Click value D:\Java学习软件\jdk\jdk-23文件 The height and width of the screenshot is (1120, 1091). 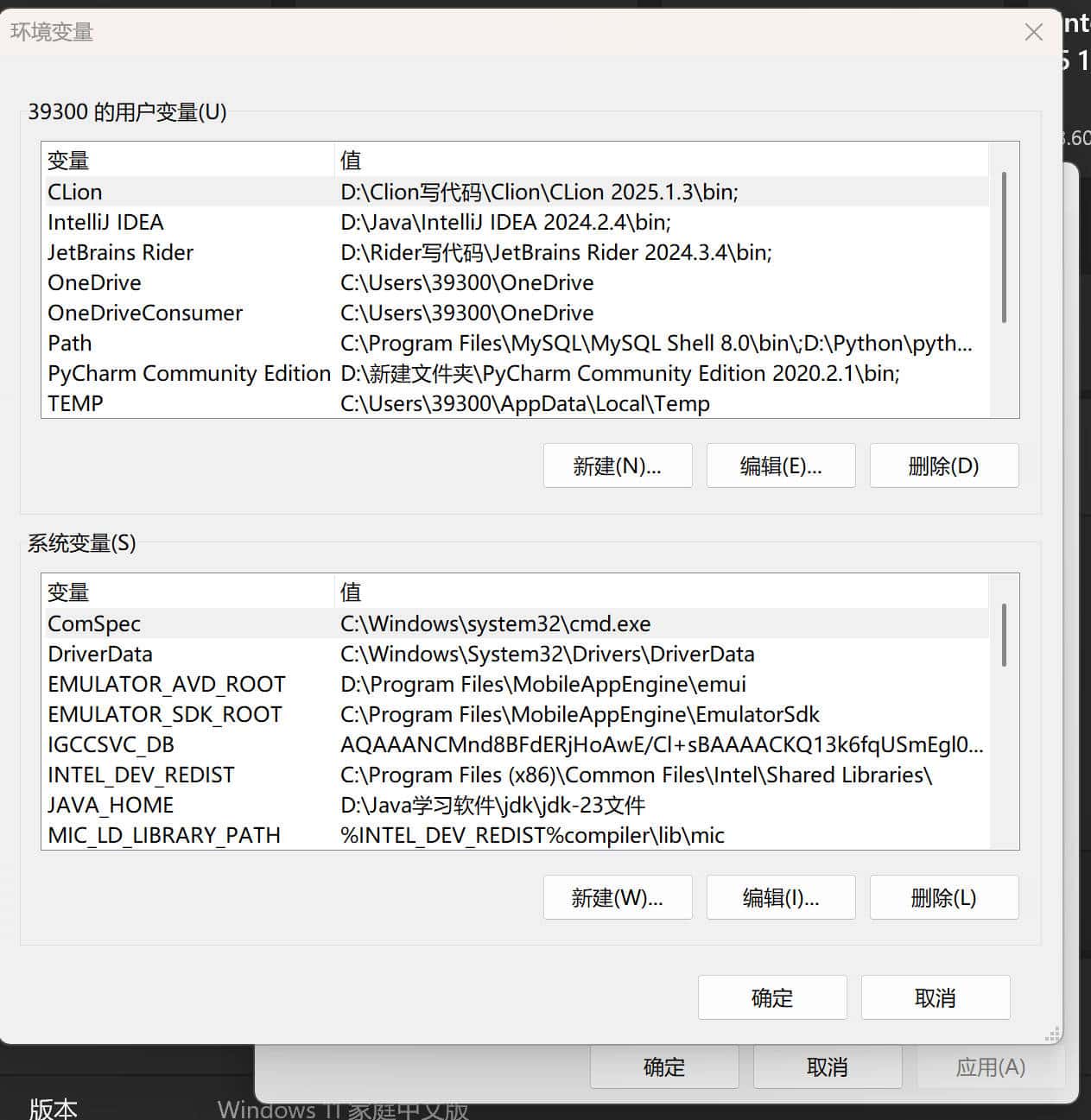(492, 805)
